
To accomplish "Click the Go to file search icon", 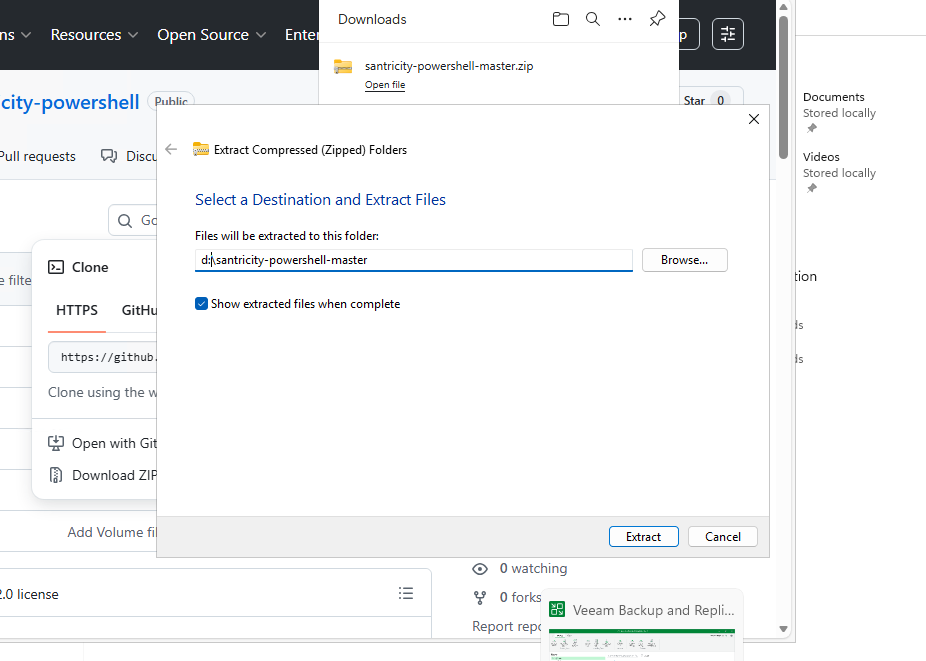I will pos(125,221).
